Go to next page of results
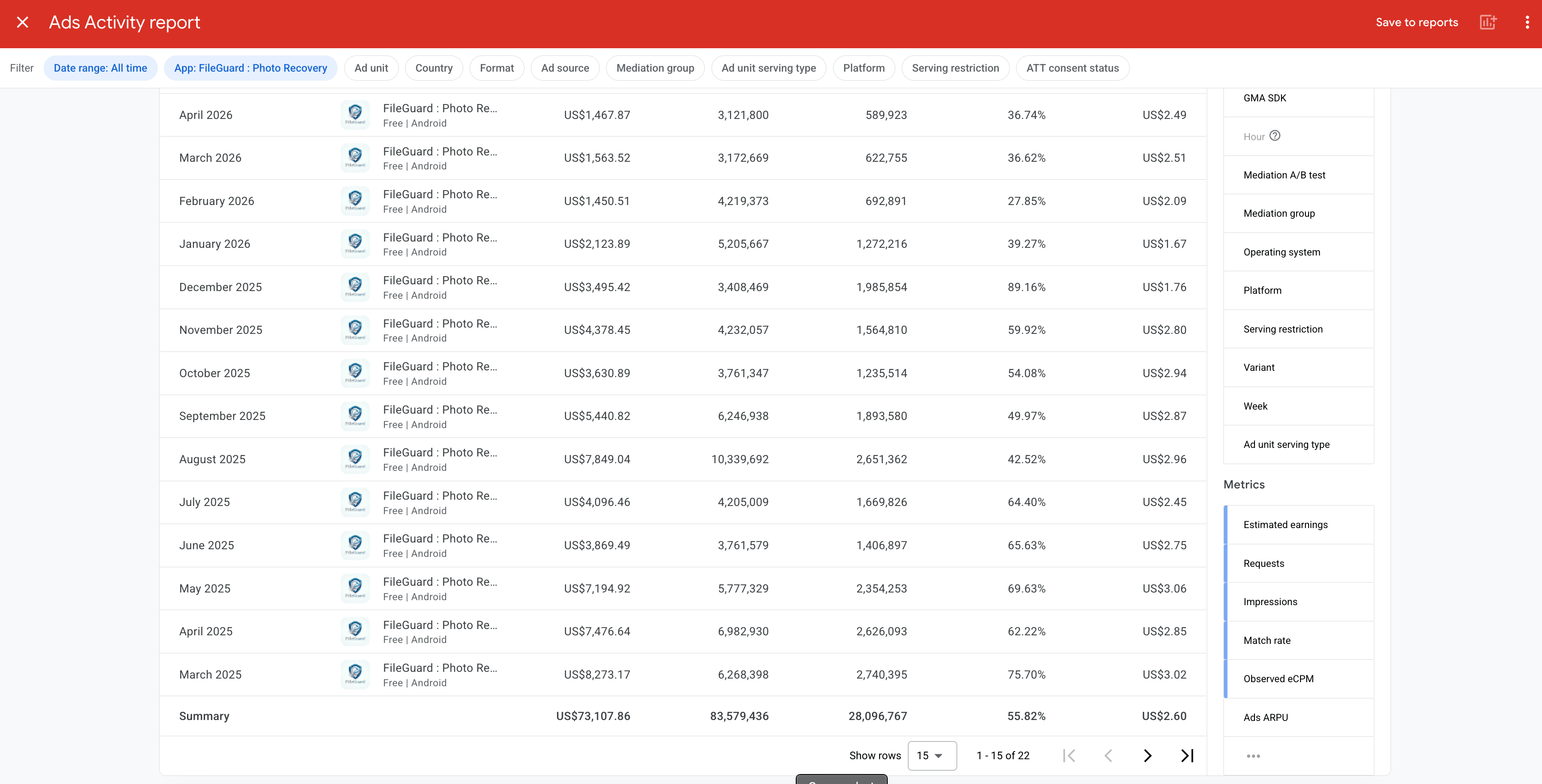The image size is (1542, 784). click(x=1148, y=755)
